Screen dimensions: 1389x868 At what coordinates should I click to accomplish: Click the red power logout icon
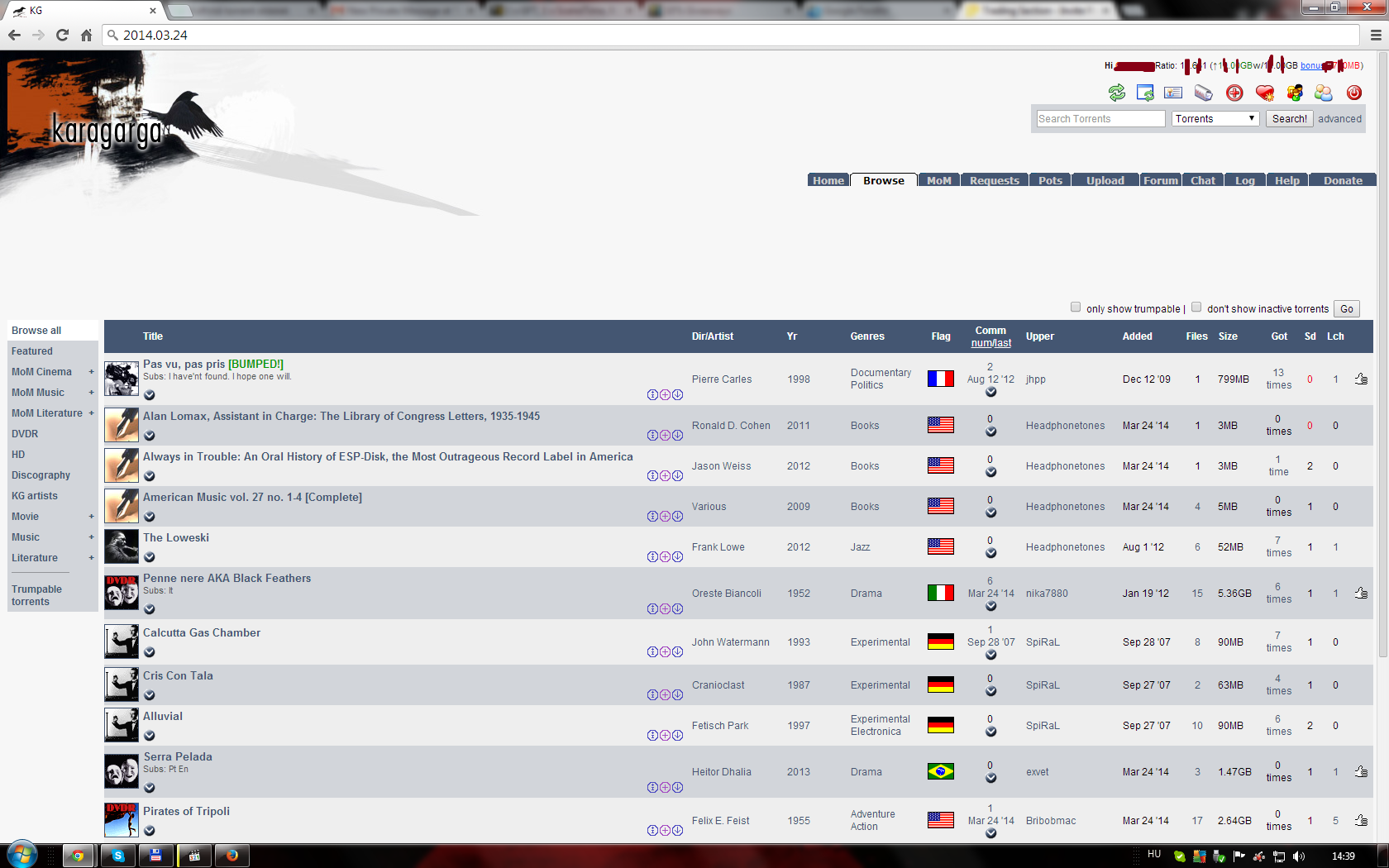1354,93
